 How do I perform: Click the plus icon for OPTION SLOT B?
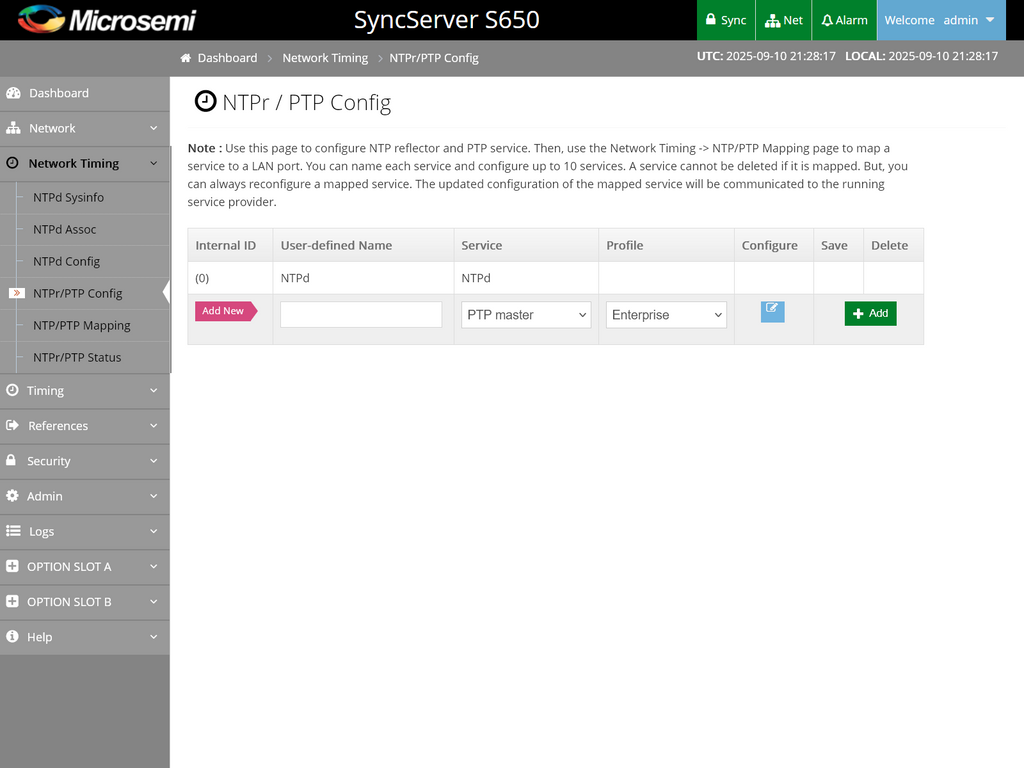pyautogui.click(x=12, y=601)
